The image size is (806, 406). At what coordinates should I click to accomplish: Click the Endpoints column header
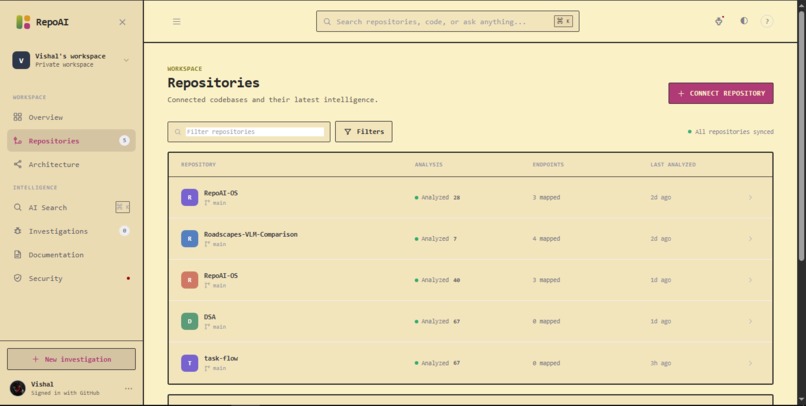click(x=548, y=164)
